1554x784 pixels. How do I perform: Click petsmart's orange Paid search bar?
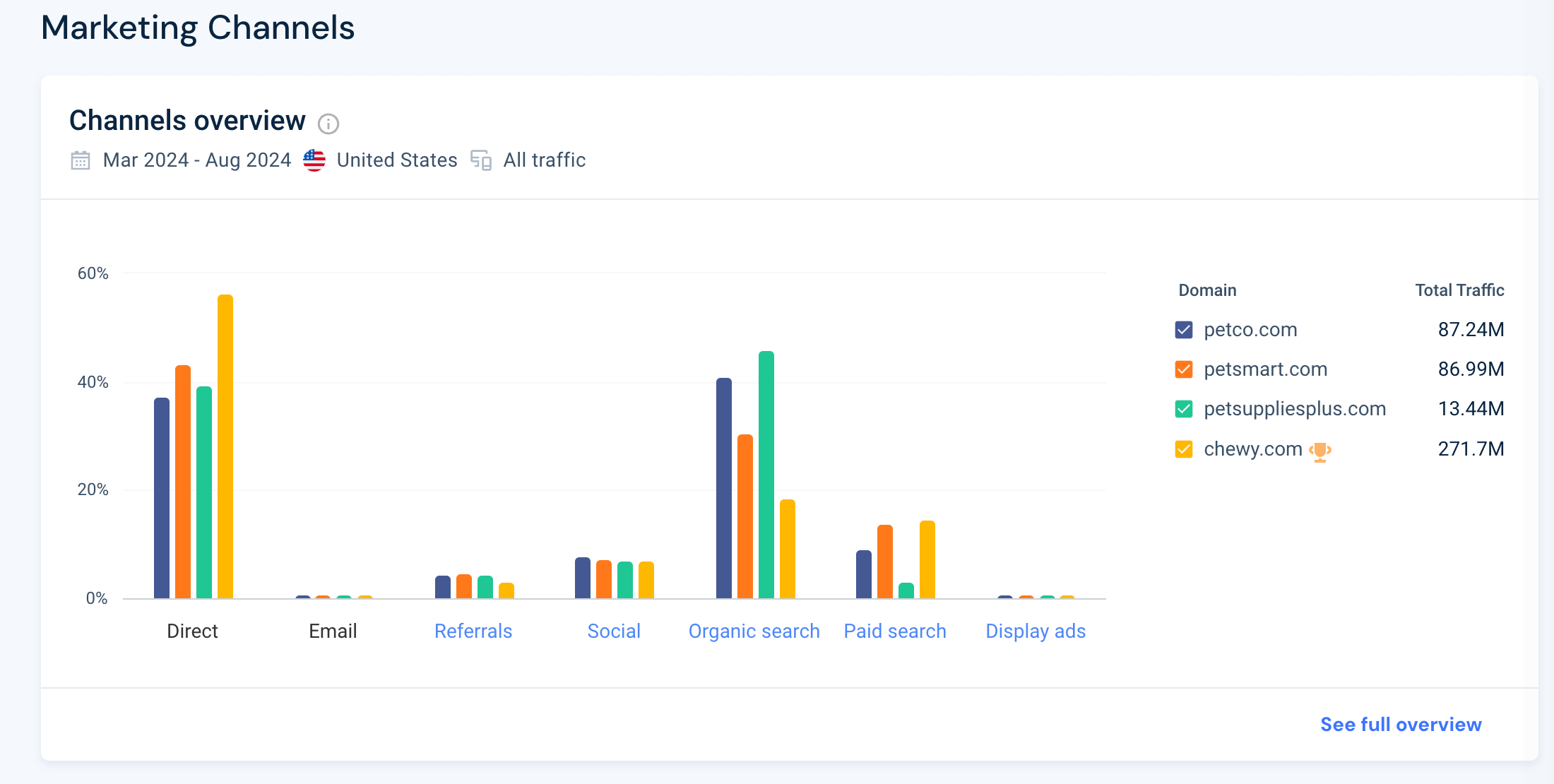tap(885, 562)
